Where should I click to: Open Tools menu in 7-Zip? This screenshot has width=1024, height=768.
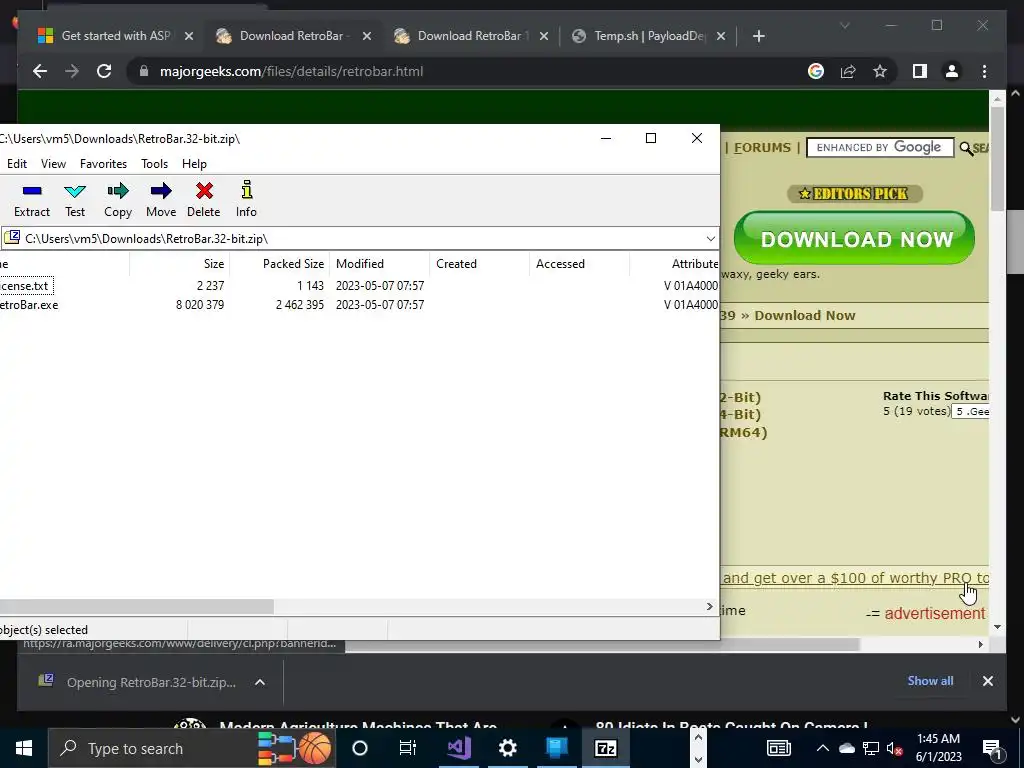click(x=154, y=164)
